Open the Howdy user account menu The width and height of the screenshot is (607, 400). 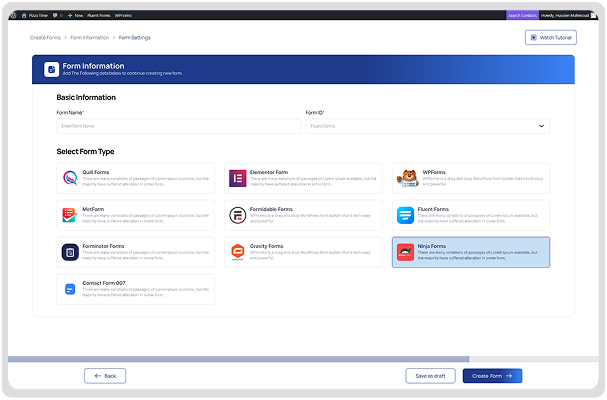tap(568, 15)
